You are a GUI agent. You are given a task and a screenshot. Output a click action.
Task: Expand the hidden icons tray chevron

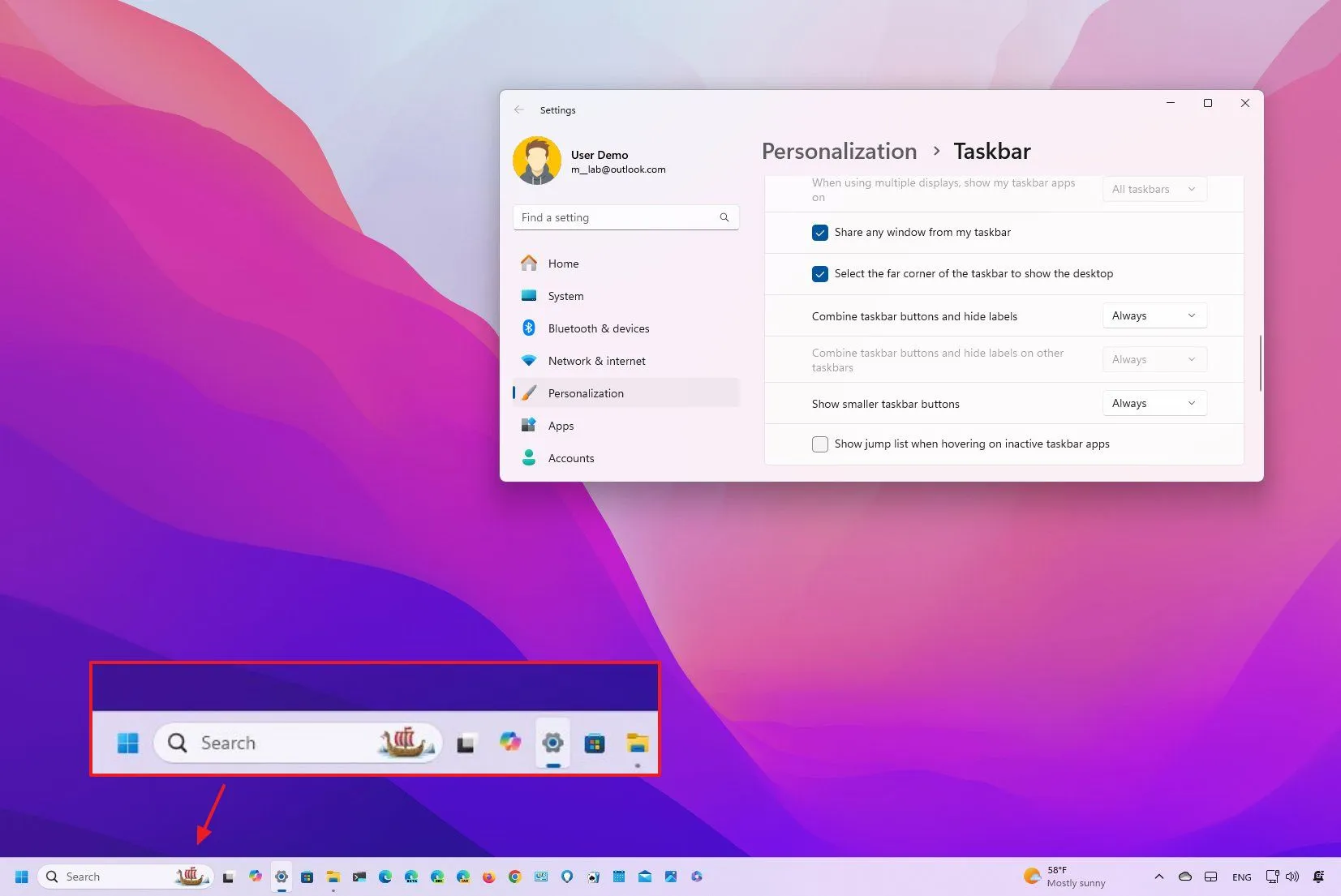click(1159, 877)
